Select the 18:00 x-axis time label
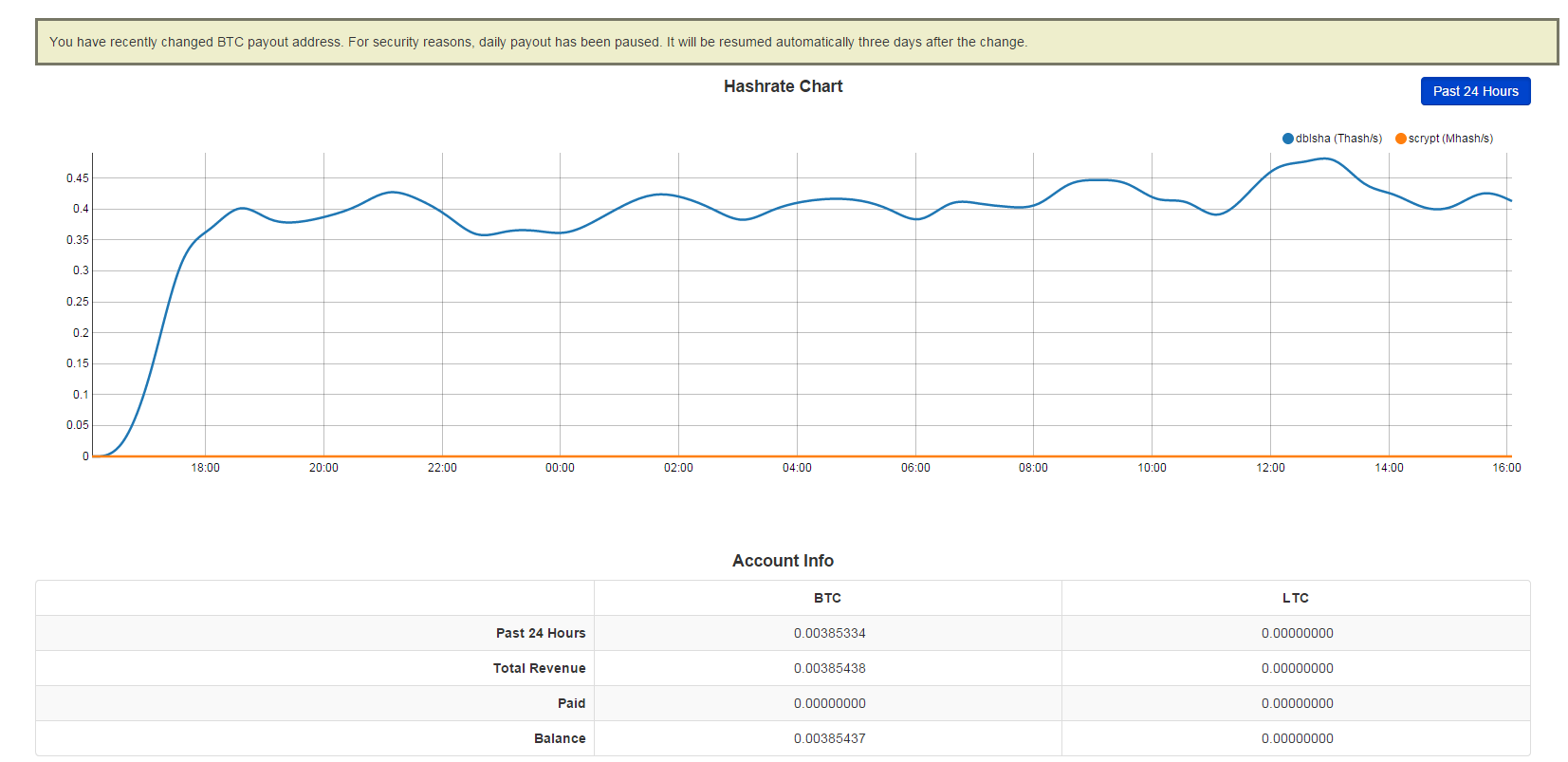This screenshot has width=1568, height=762. click(x=205, y=468)
